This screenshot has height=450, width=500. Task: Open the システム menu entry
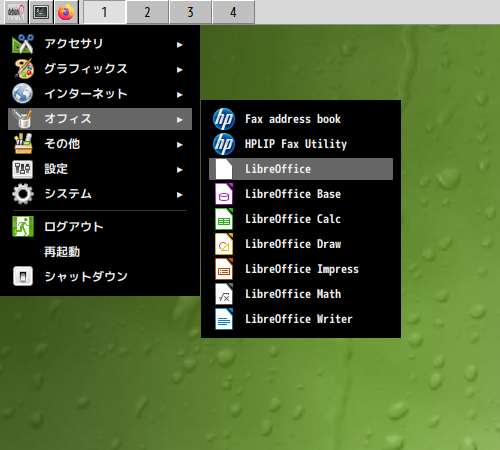point(100,194)
